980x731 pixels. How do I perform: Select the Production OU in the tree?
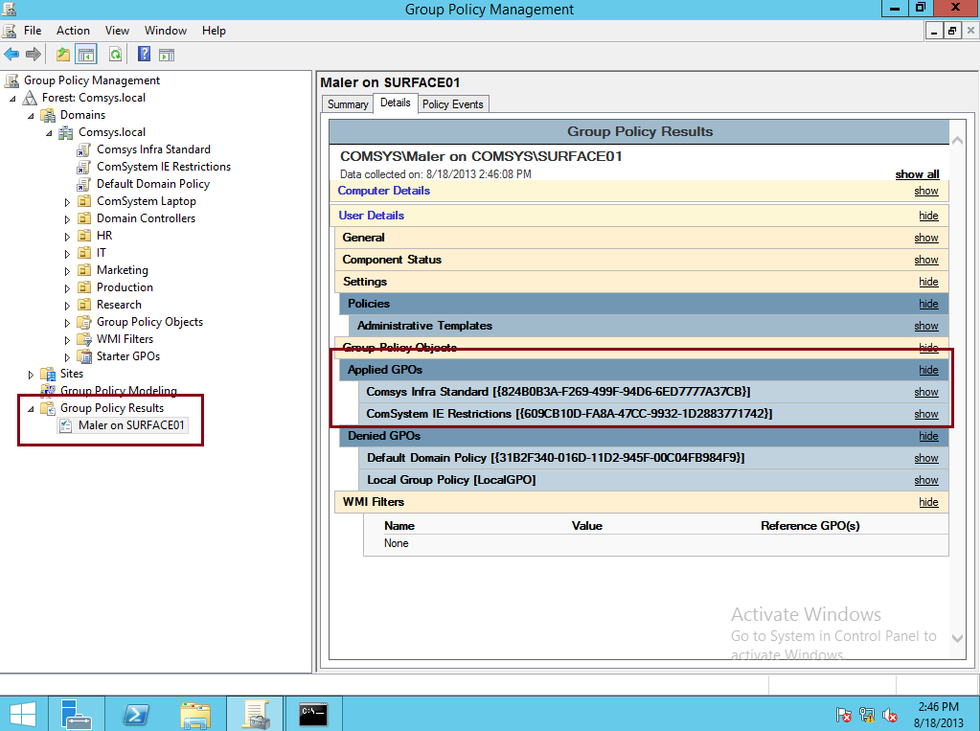pyautogui.click(x=124, y=287)
